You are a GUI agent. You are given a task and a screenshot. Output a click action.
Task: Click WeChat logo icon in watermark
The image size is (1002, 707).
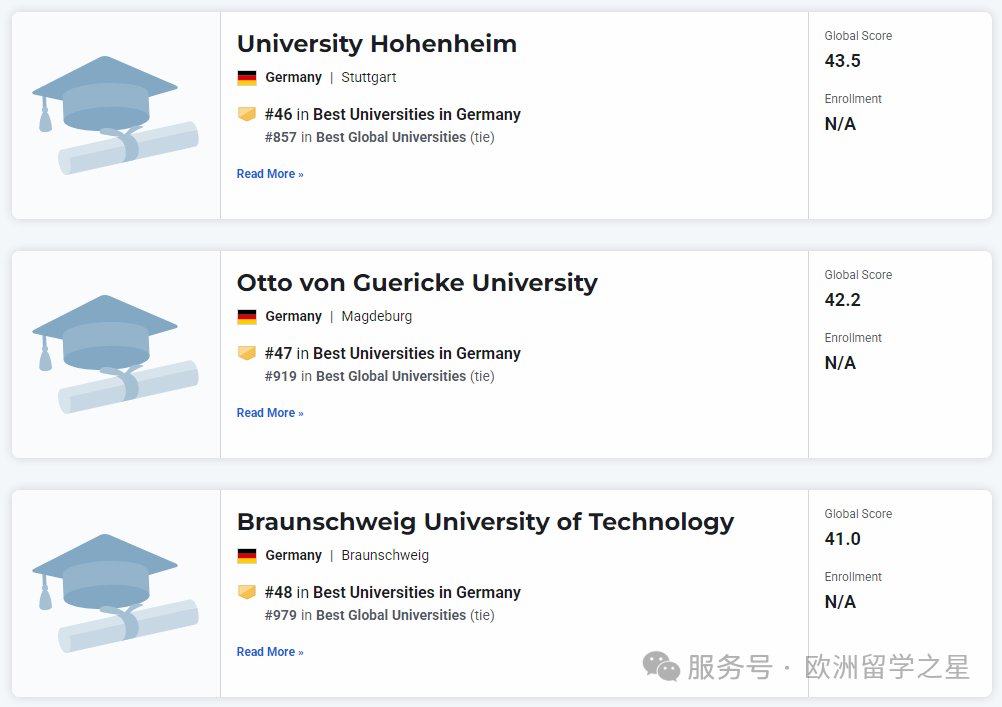[x=661, y=666]
